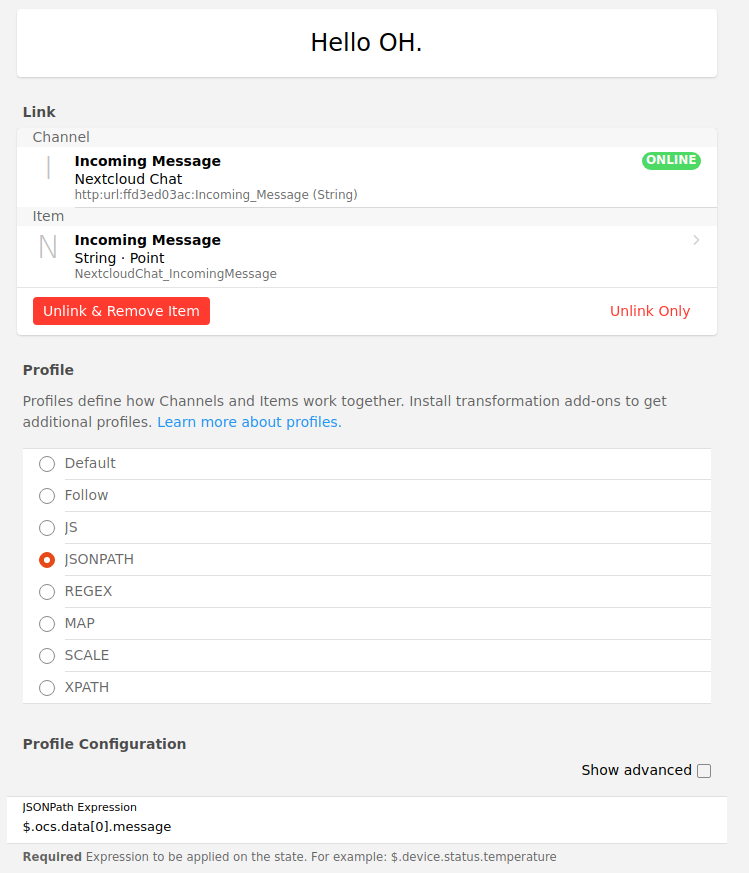The image size is (749, 873).
Task: Click the Hello OH. header card
Action: click(x=366, y=43)
